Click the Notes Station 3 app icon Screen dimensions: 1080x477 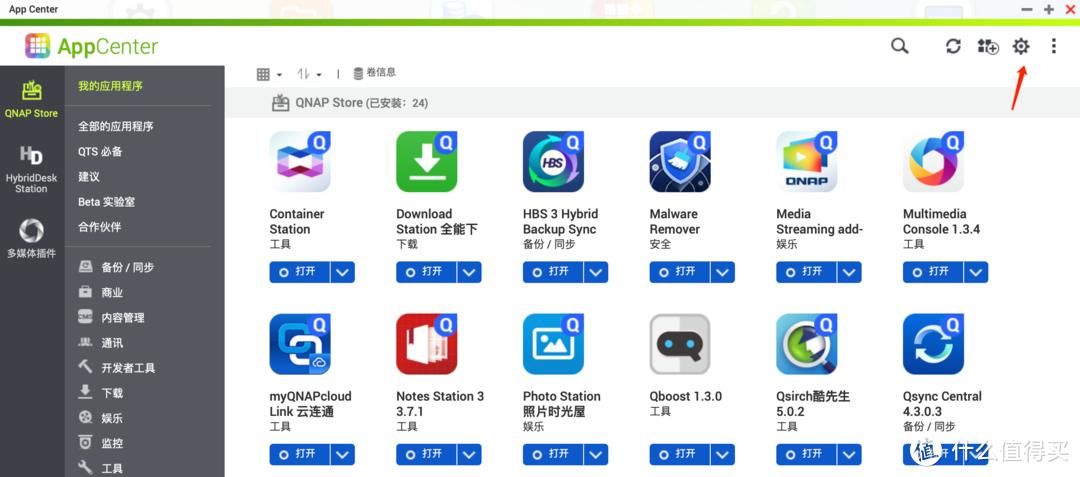pos(426,344)
